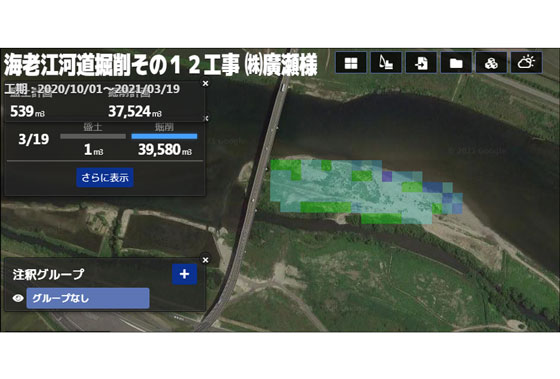This screenshot has width=560, height=379.
Task: Click the gray 盛土 progress bar
Action: (93, 136)
